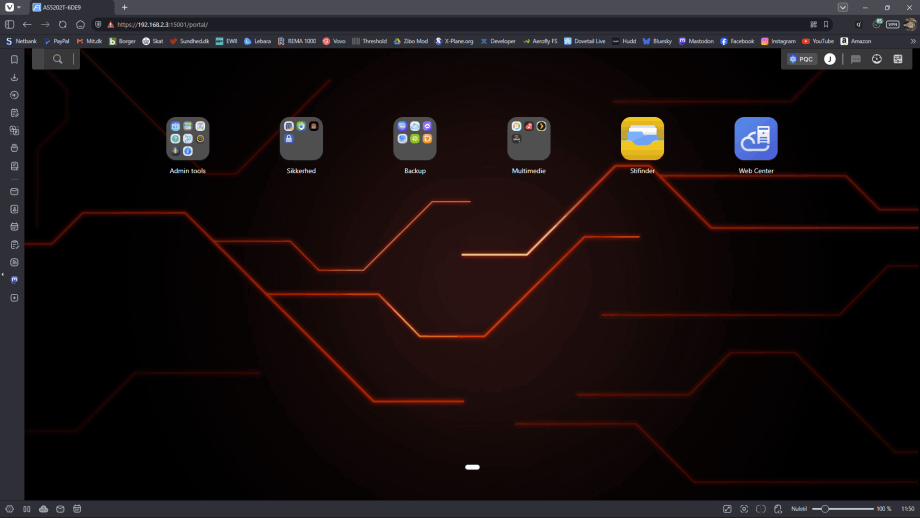The height and width of the screenshot is (518, 920).
Task: Open the Backup app folder
Action: 414,139
